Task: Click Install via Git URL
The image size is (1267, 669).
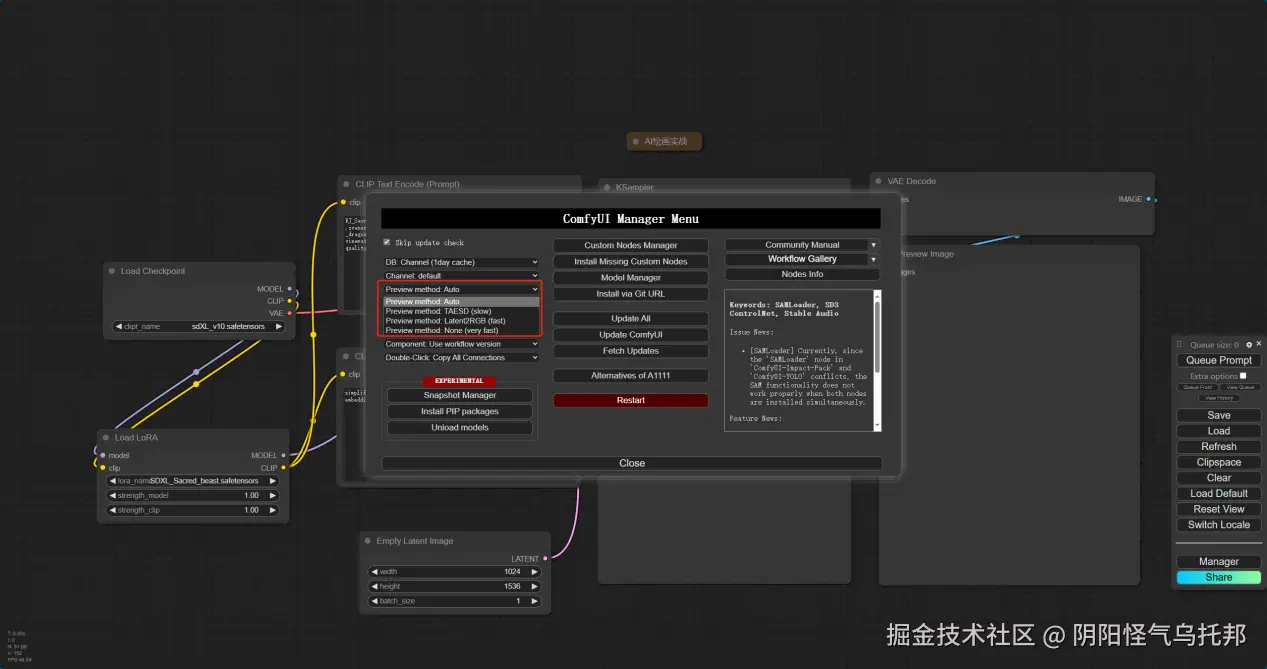Action: pos(631,294)
